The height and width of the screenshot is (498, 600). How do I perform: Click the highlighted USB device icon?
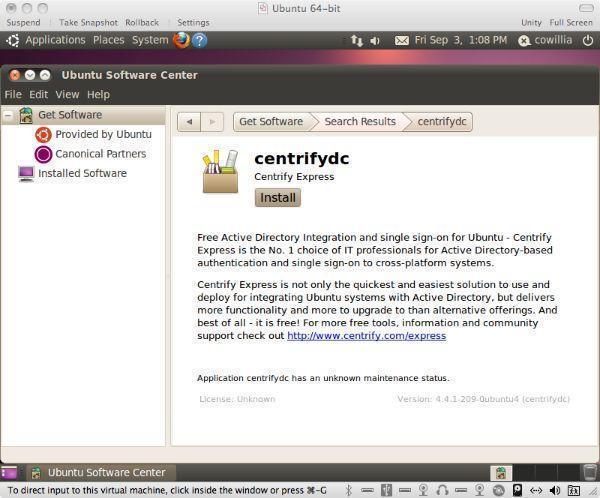386,490
